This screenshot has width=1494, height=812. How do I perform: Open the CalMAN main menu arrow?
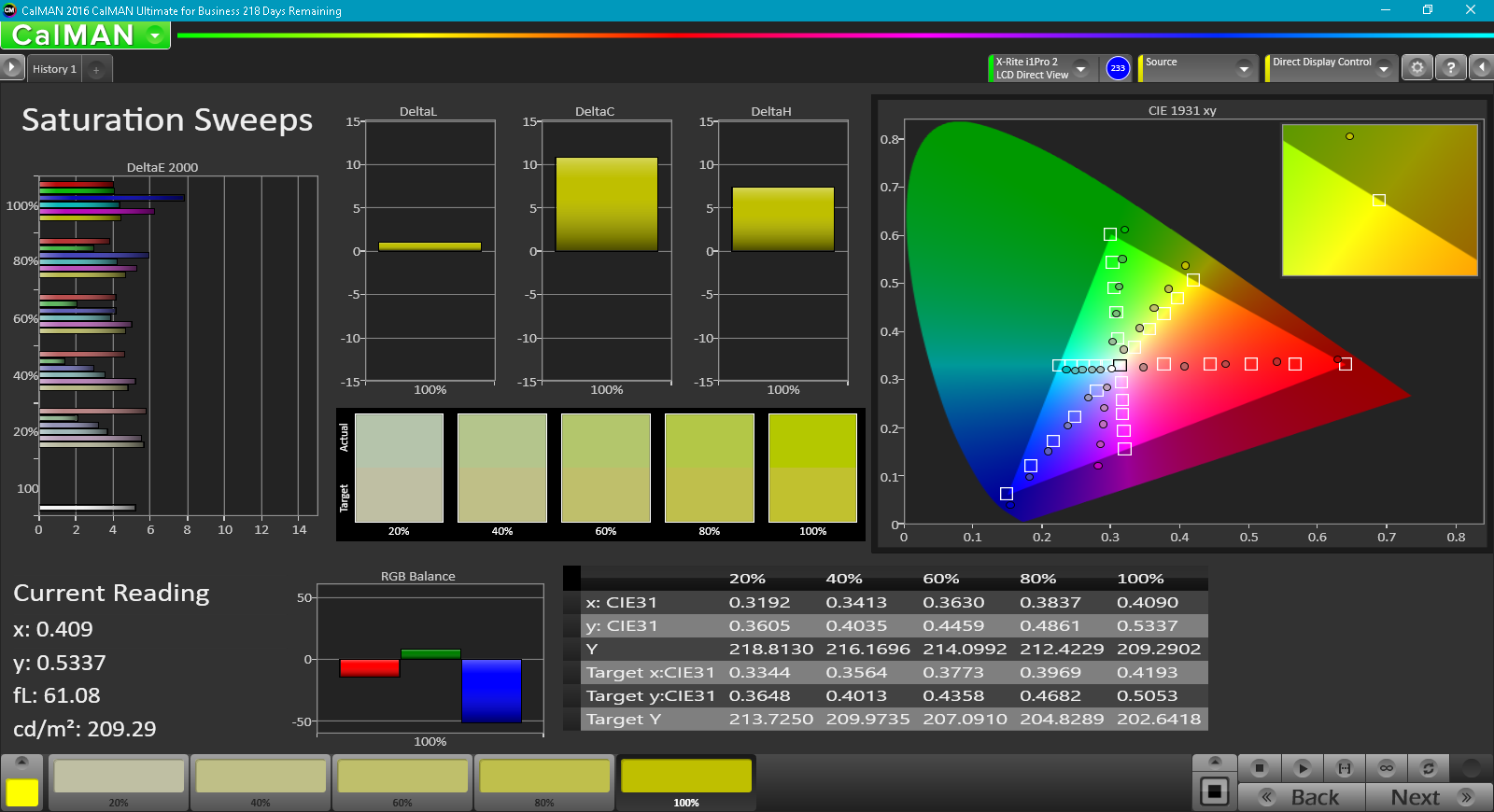pos(155,35)
